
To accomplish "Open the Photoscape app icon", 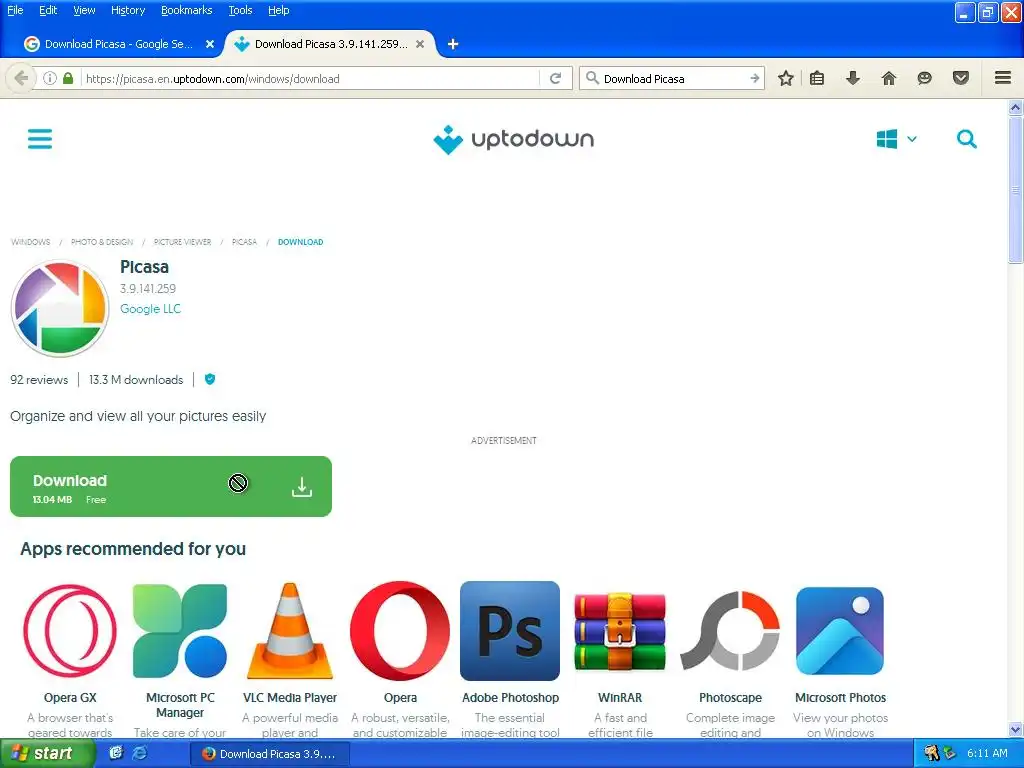I will coord(730,631).
